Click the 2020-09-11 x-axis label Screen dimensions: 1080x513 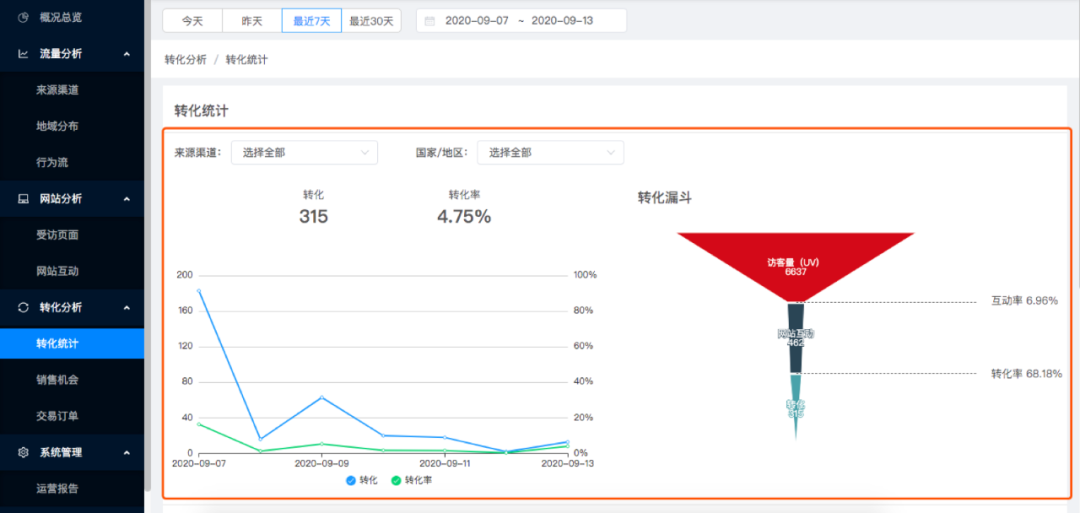coord(445,464)
